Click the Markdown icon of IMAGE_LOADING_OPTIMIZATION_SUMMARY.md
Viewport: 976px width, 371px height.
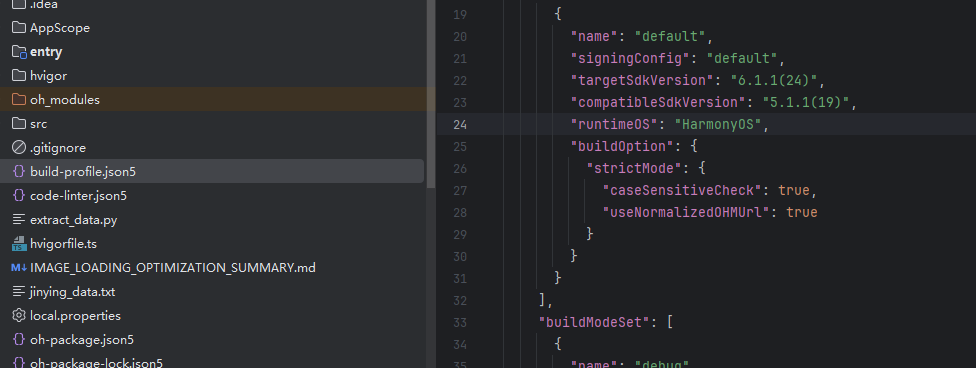click(19, 268)
